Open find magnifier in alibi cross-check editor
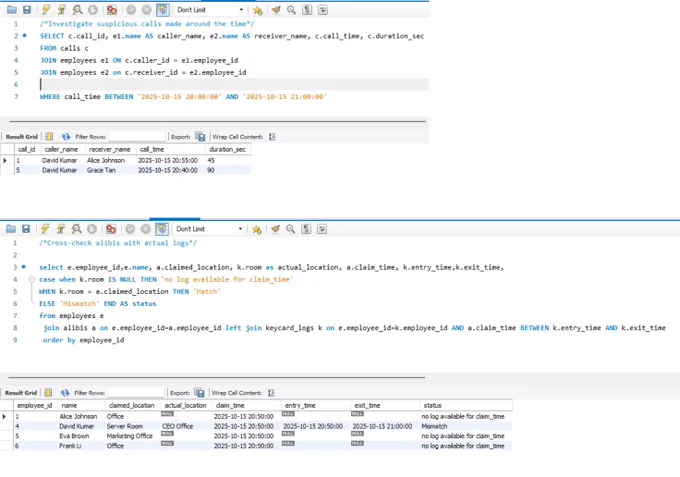 click(291, 229)
